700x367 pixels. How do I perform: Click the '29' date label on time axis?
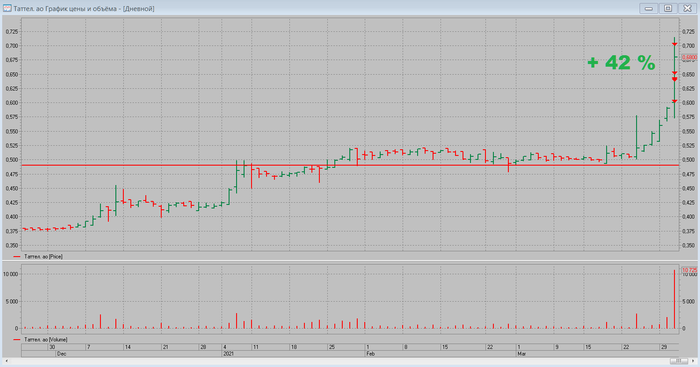point(664,347)
